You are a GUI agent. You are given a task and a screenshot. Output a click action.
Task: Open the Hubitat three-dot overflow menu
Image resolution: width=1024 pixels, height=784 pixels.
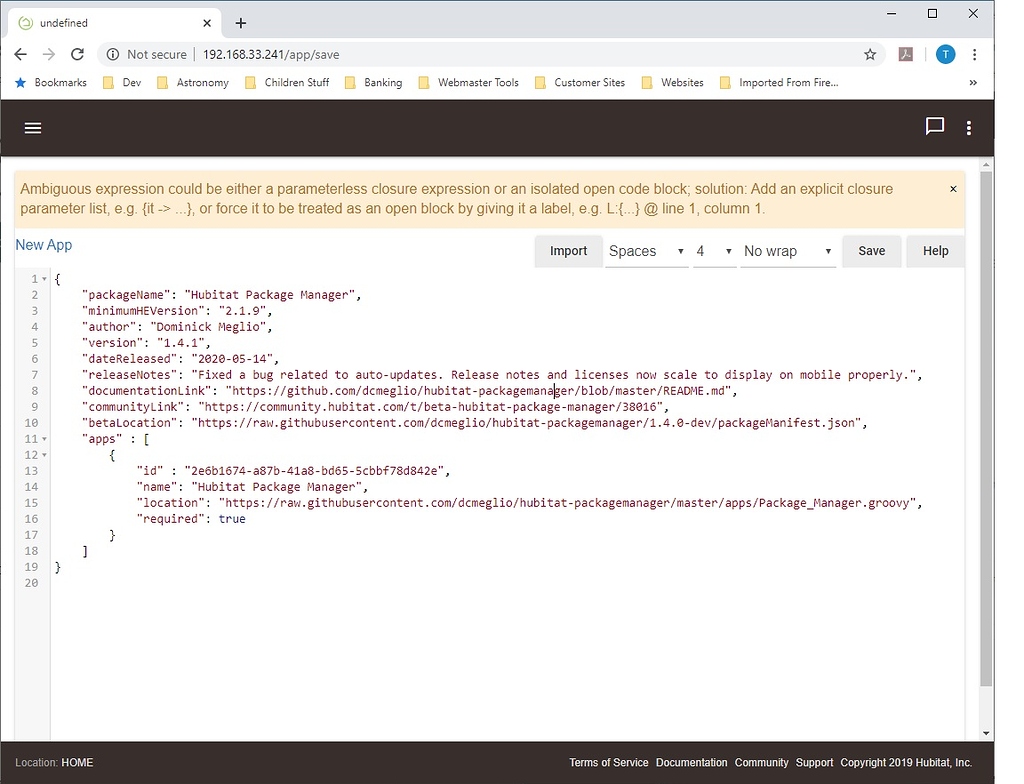(x=969, y=127)
